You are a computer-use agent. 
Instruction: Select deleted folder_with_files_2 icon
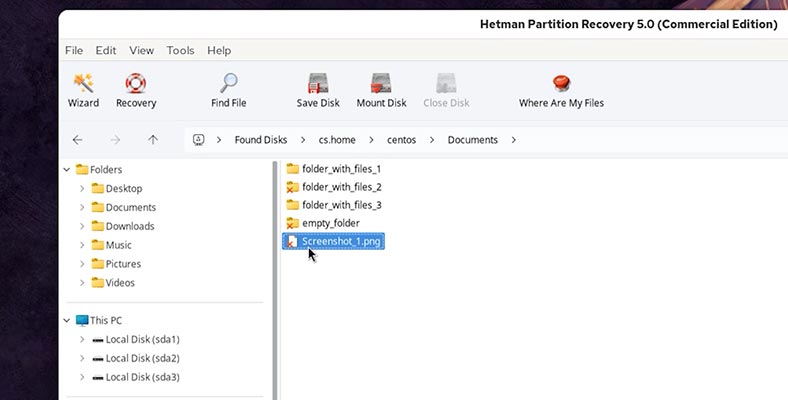(292, 187)
